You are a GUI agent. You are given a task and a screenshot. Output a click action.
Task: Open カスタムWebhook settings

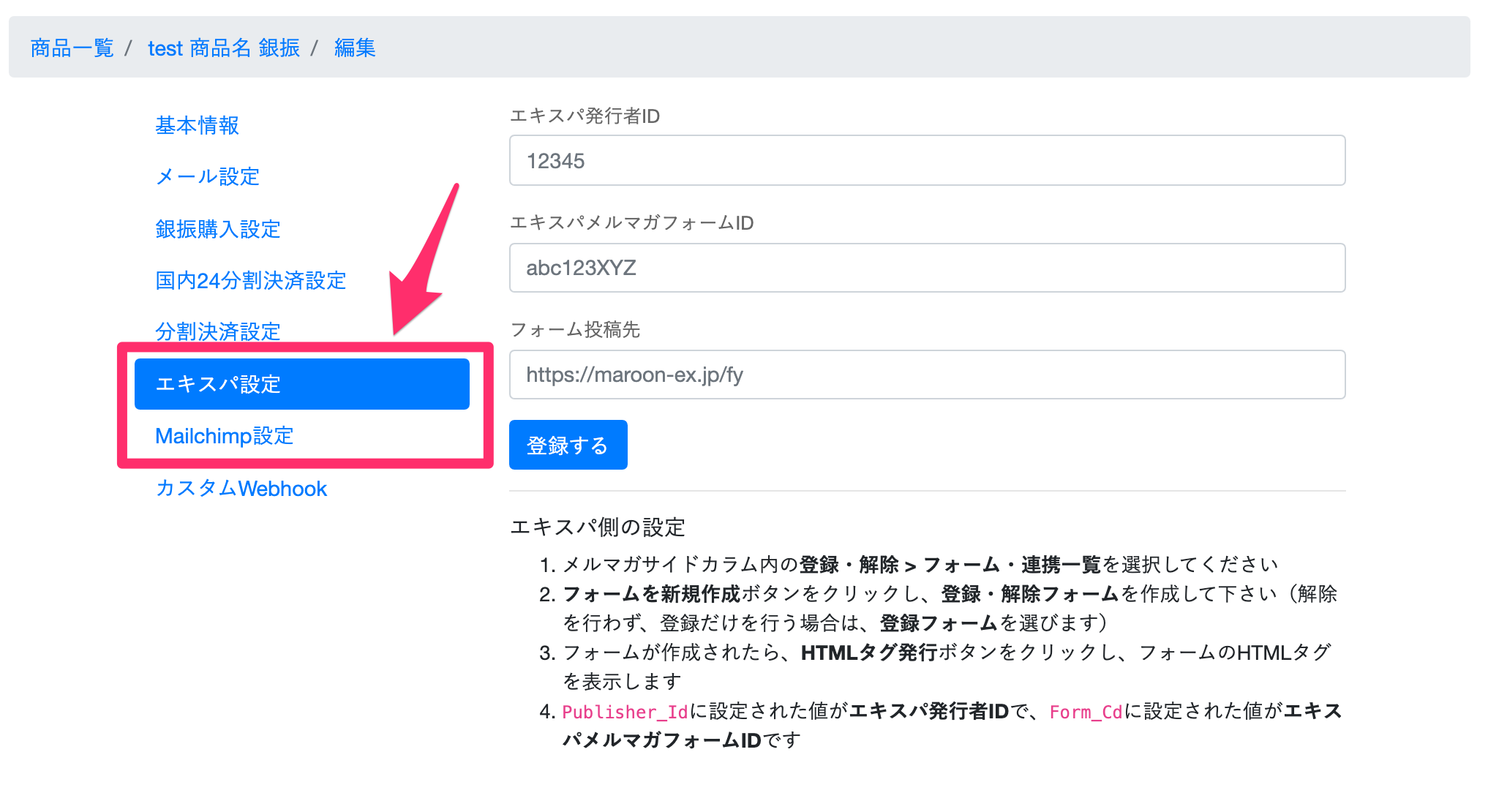click(241, 489)
